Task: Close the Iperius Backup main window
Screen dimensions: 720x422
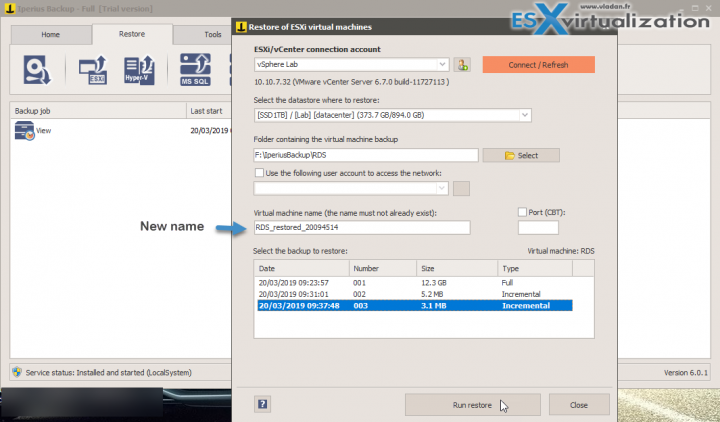Action: [709, 8]
